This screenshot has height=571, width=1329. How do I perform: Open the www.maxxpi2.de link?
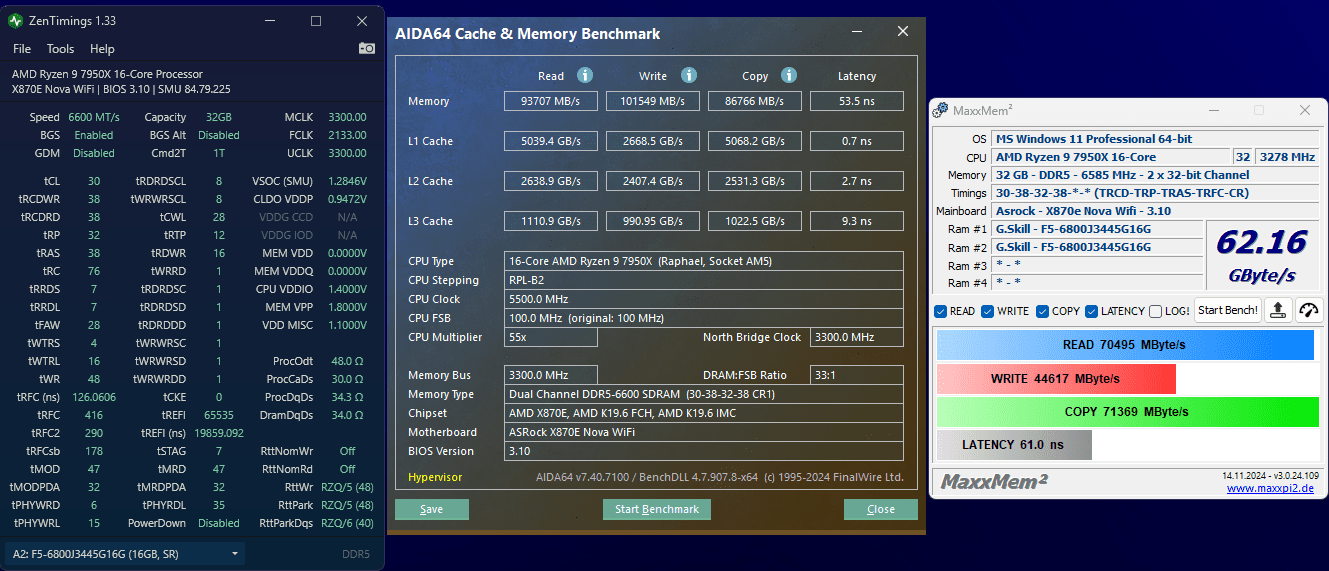coord(1271,488)
